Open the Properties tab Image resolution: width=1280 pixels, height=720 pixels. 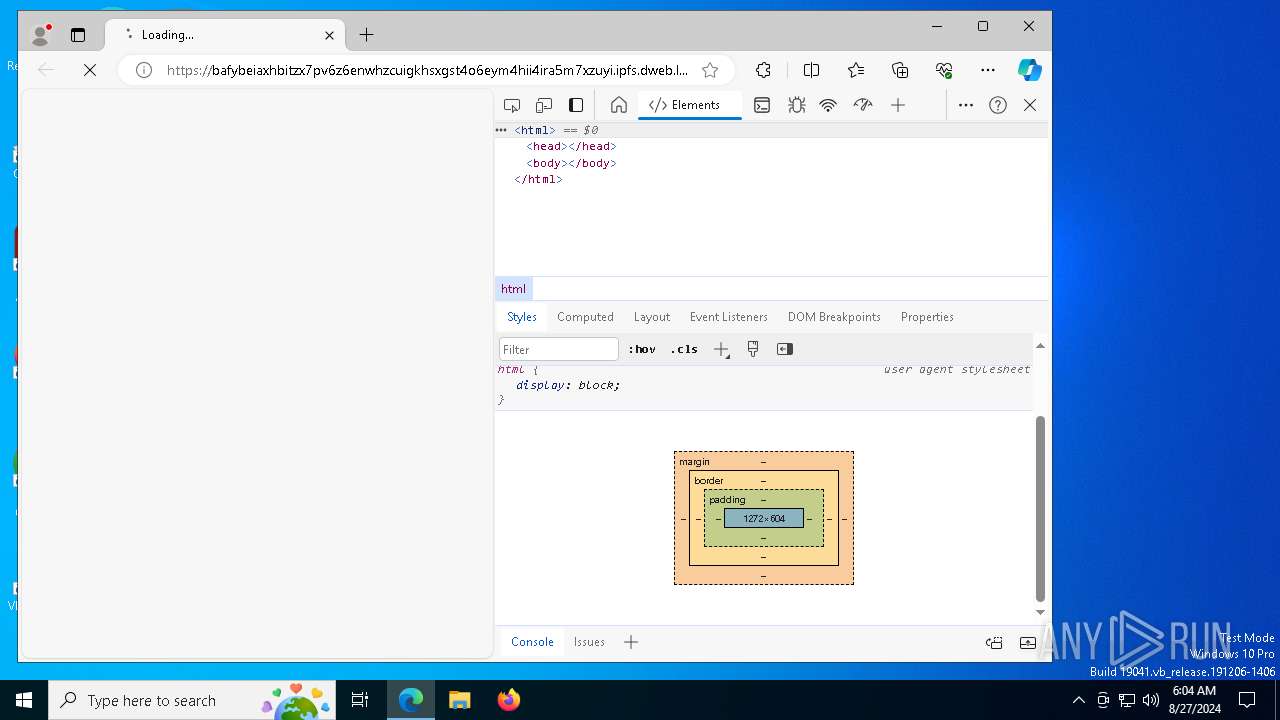927,317
